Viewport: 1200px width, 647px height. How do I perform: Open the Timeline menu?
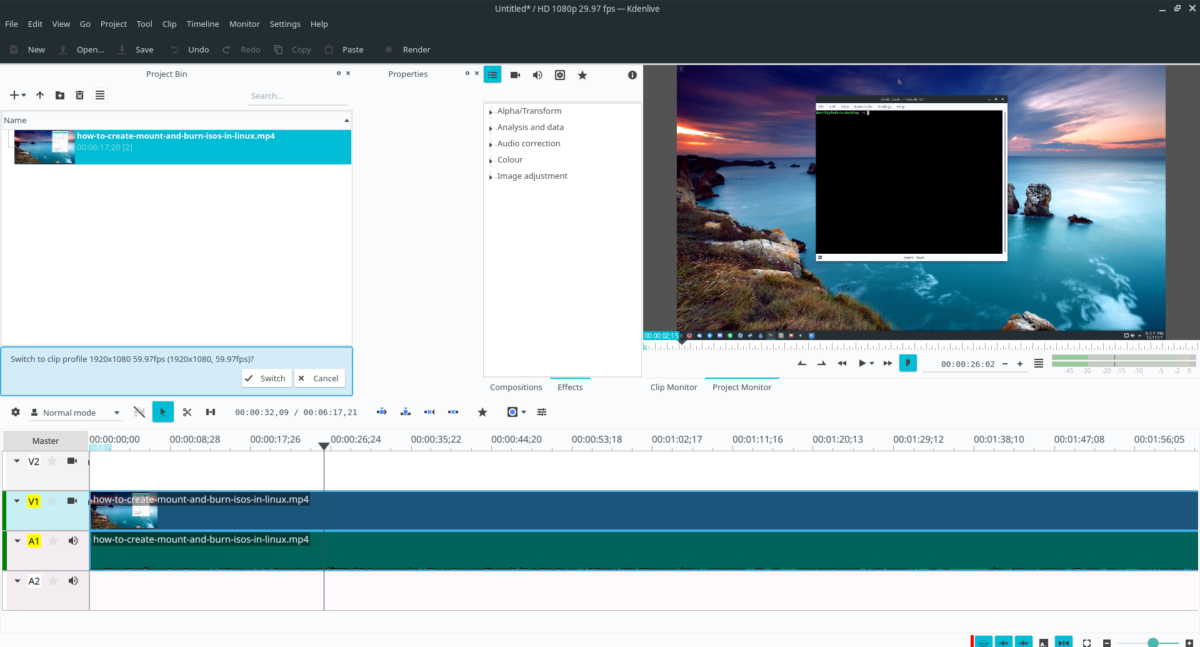pyautogui.click(x=202, y=24)
